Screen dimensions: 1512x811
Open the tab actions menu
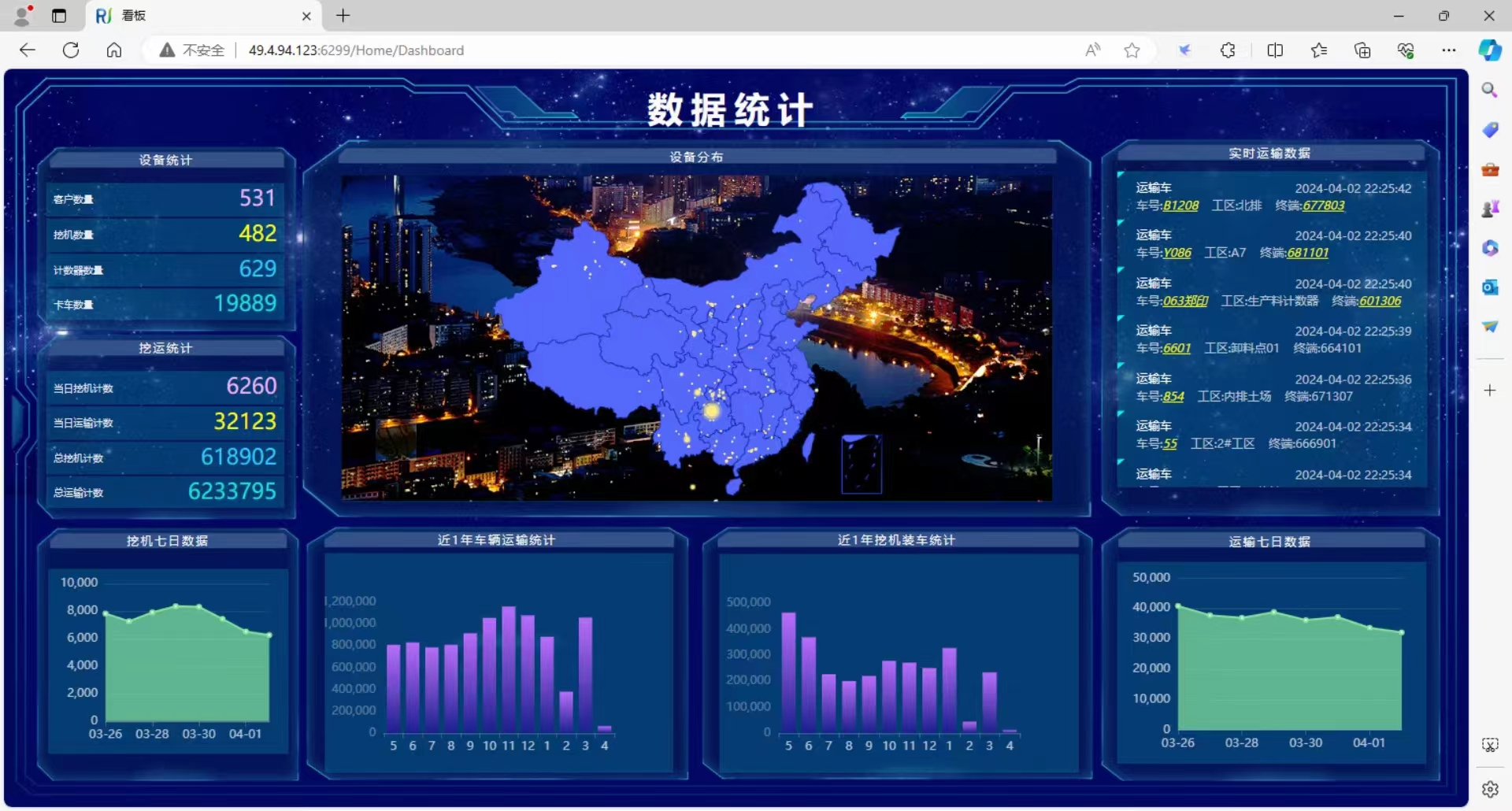[59, 16]
